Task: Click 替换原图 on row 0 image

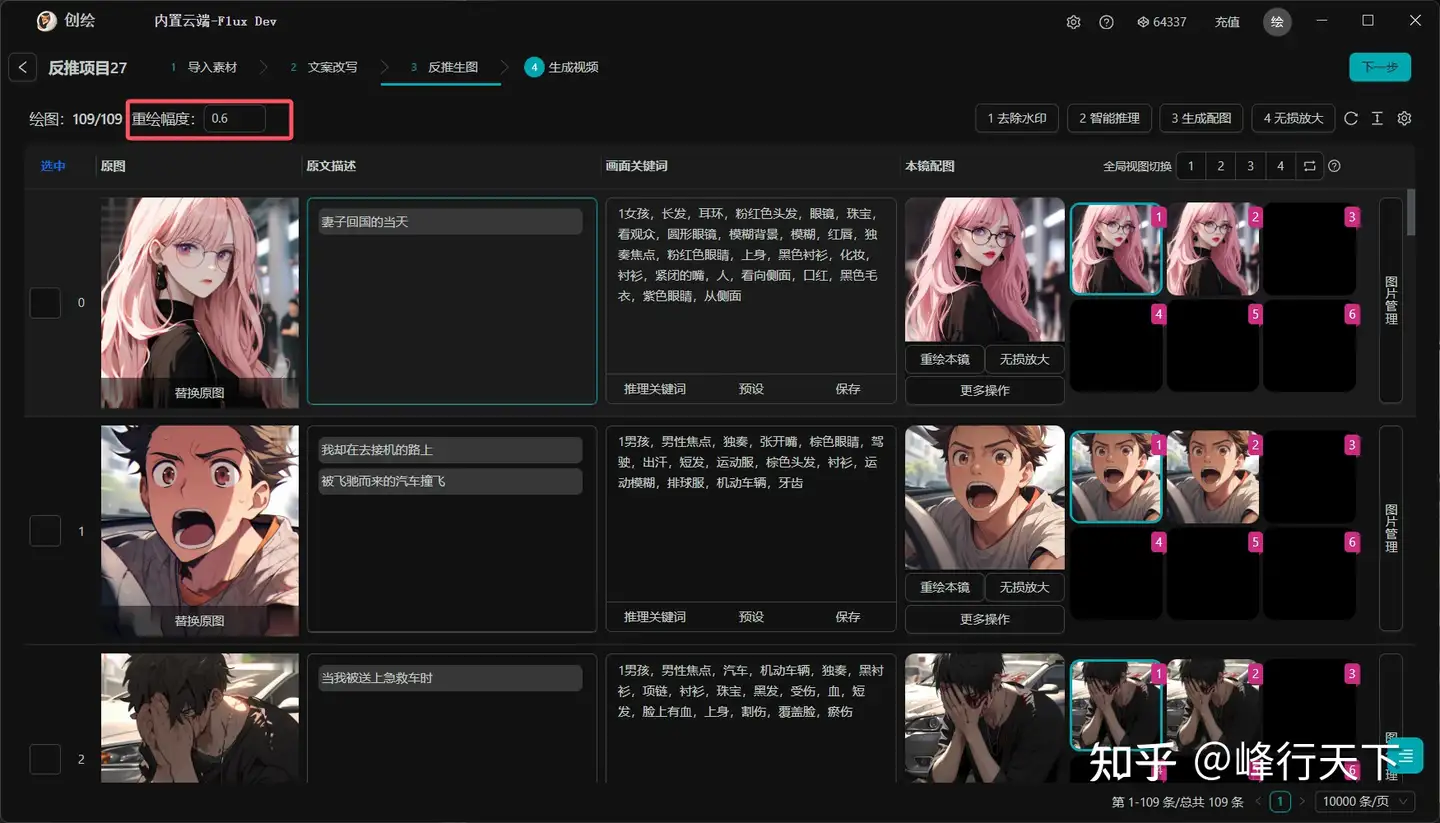Action: tap(200, 393)
